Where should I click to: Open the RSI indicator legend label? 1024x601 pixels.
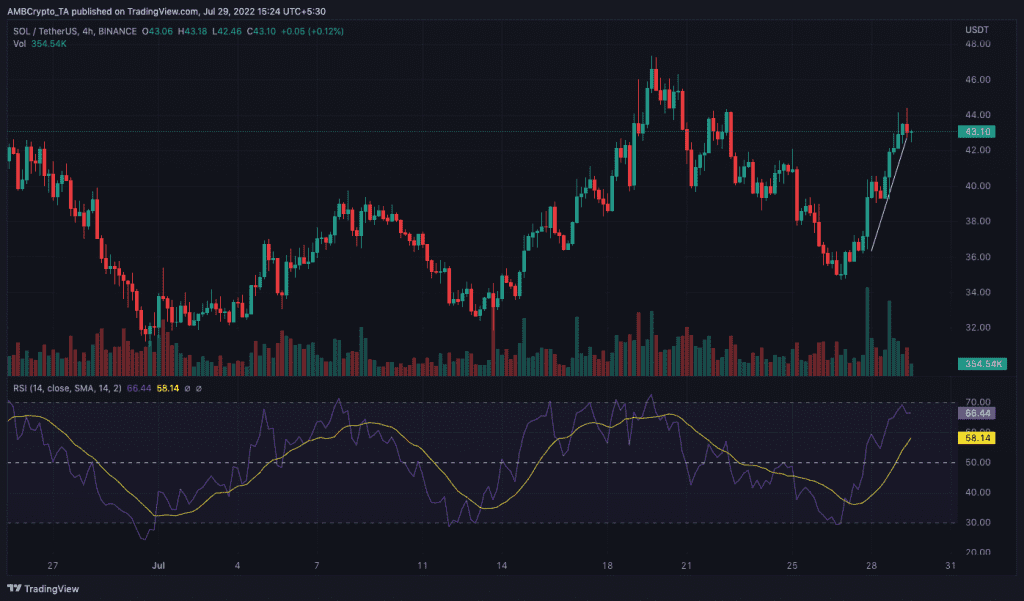tap(67, 388)
